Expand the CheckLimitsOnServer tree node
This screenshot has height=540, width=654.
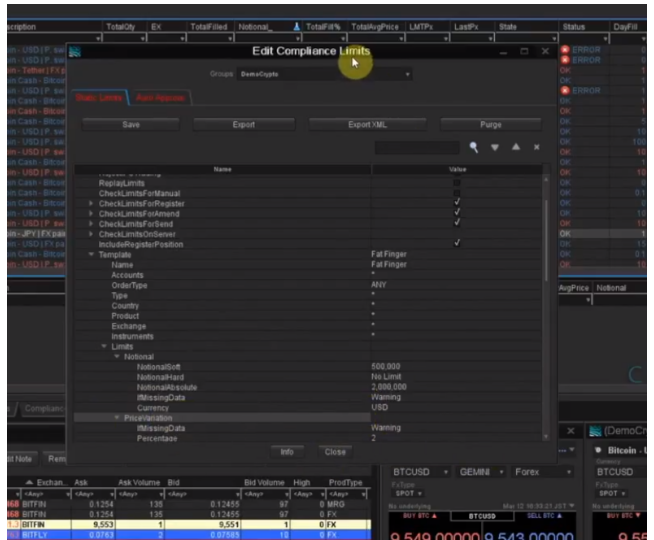click(x=91, y=234)
